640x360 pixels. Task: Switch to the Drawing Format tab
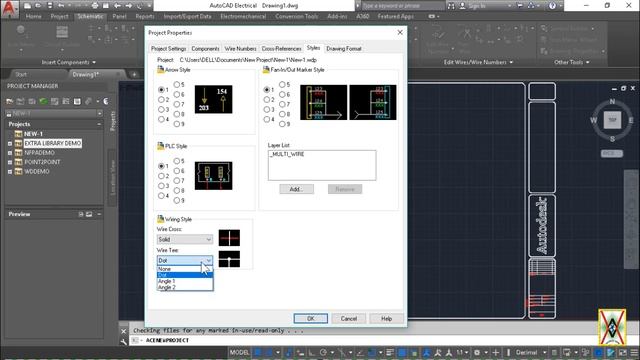click(344, 49)
